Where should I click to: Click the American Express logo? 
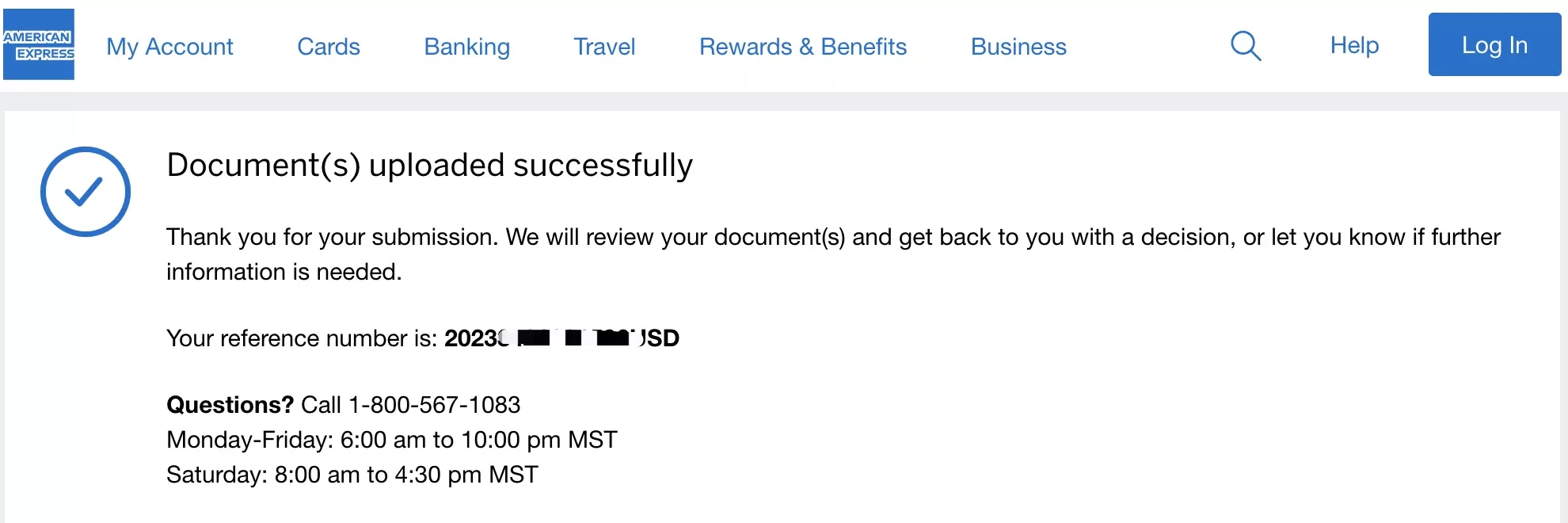[39, 44]
